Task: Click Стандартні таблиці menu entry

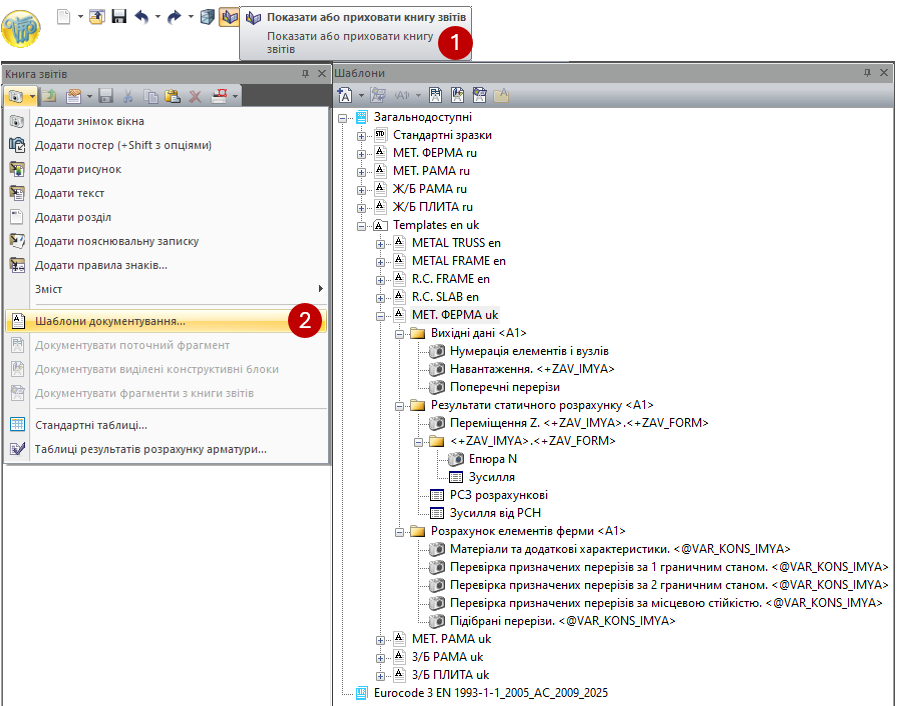Action: [x=91, y=425]
